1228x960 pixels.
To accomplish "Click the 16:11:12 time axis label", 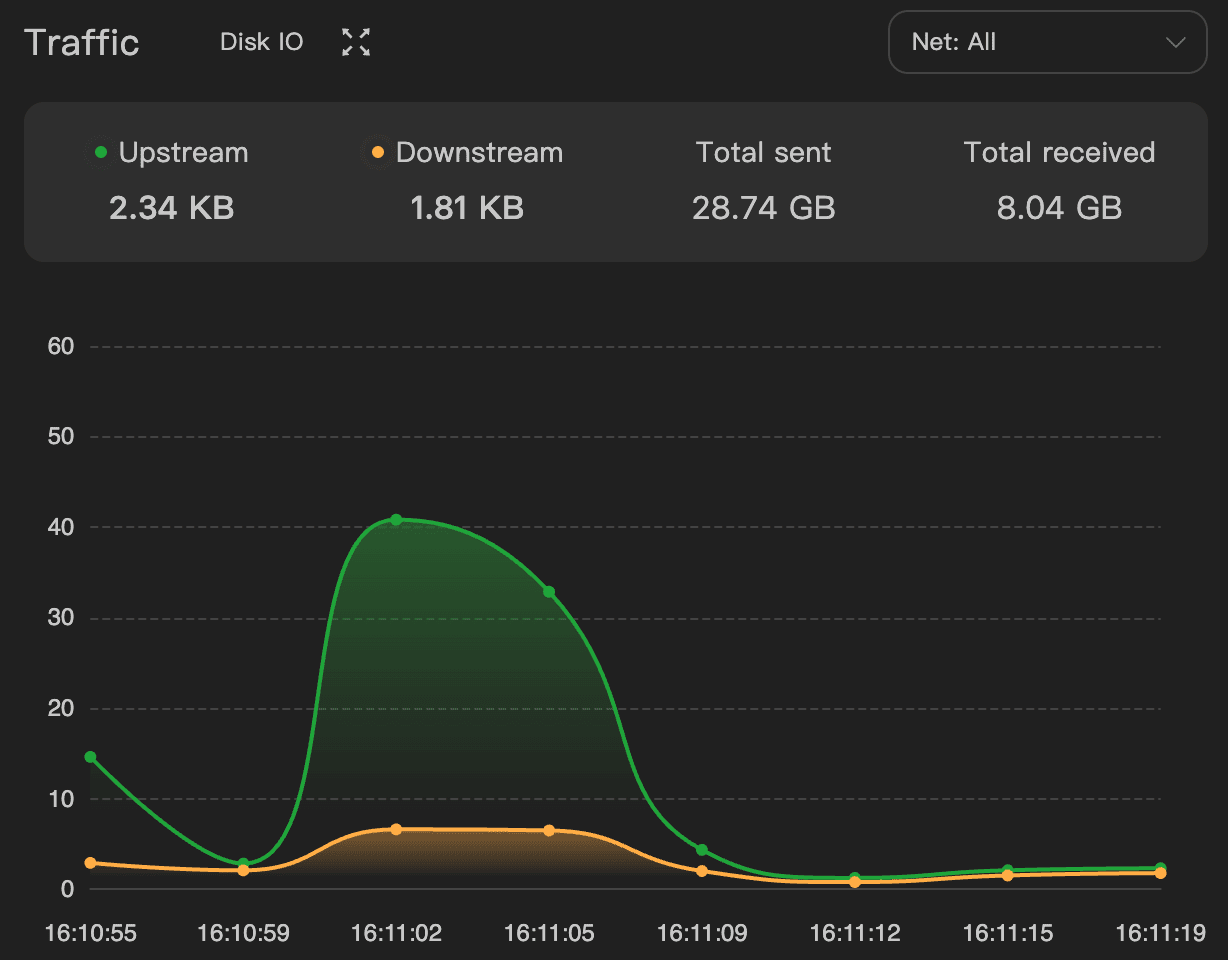I will (x=855, y=934).
